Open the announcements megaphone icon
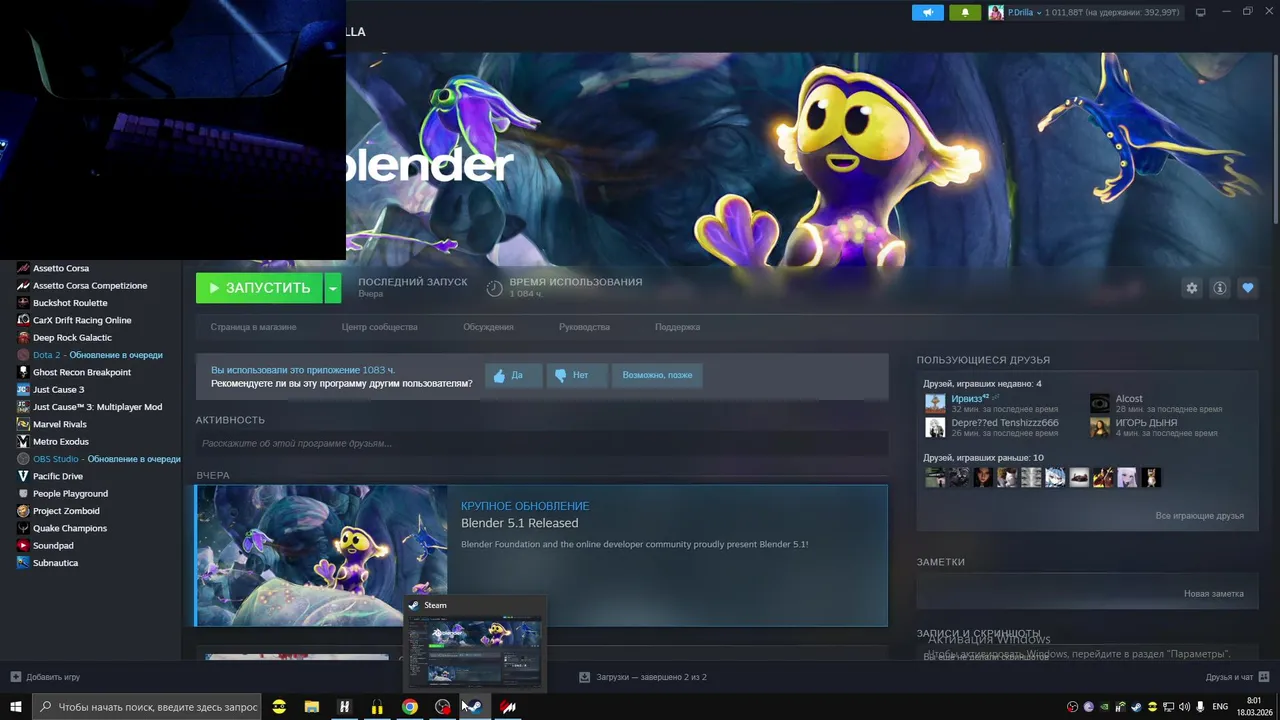Image resolution: width=1280 pixels, height=720 pixels. (x=927, y=12)
